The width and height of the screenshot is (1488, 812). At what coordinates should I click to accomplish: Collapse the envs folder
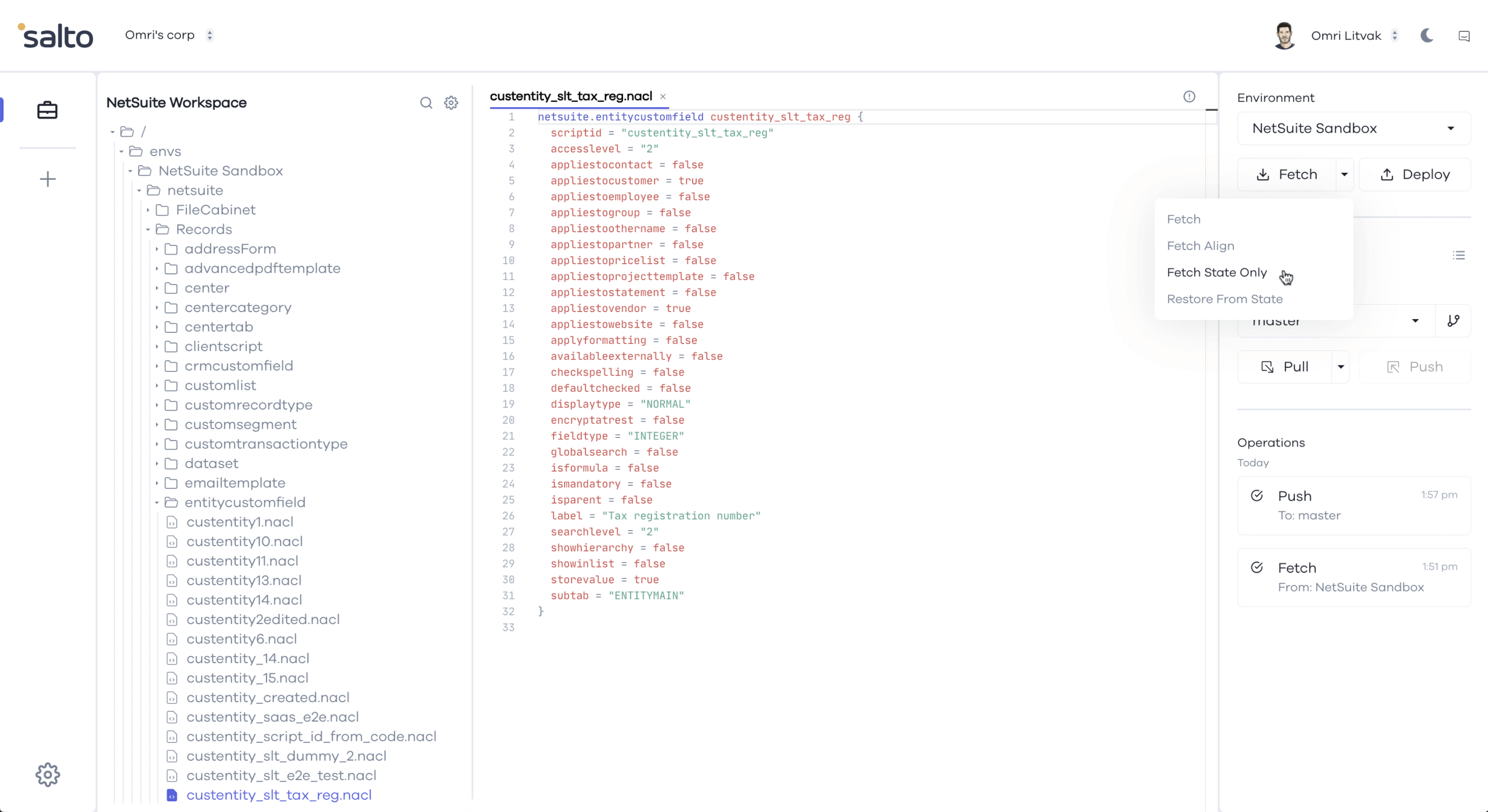121,151
